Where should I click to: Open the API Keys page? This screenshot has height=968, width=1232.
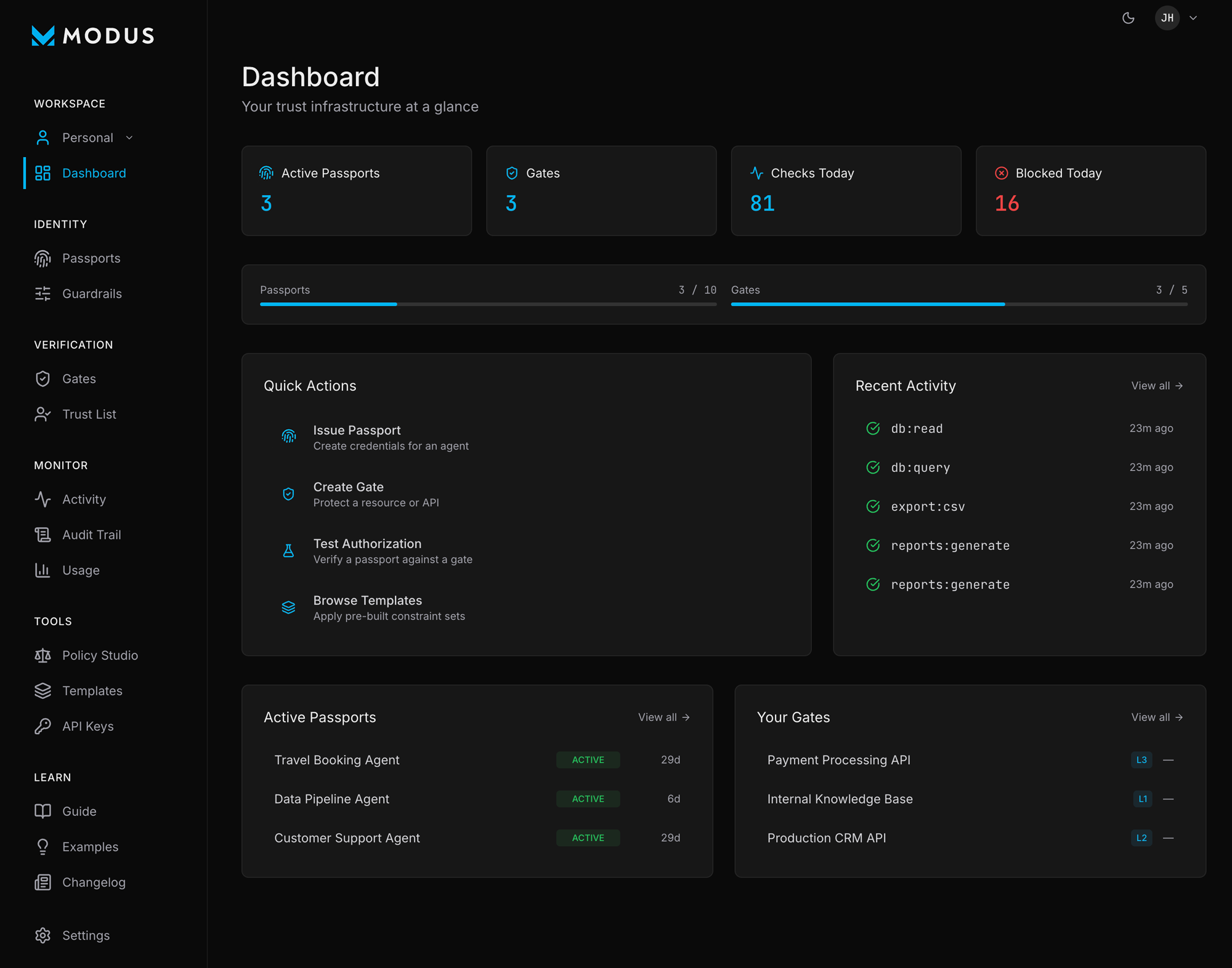click(87, 726)
